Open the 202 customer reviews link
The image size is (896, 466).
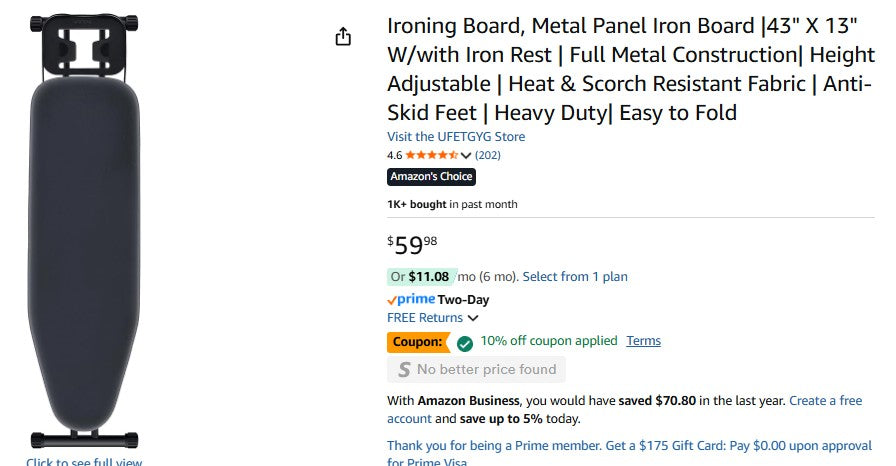488,155
